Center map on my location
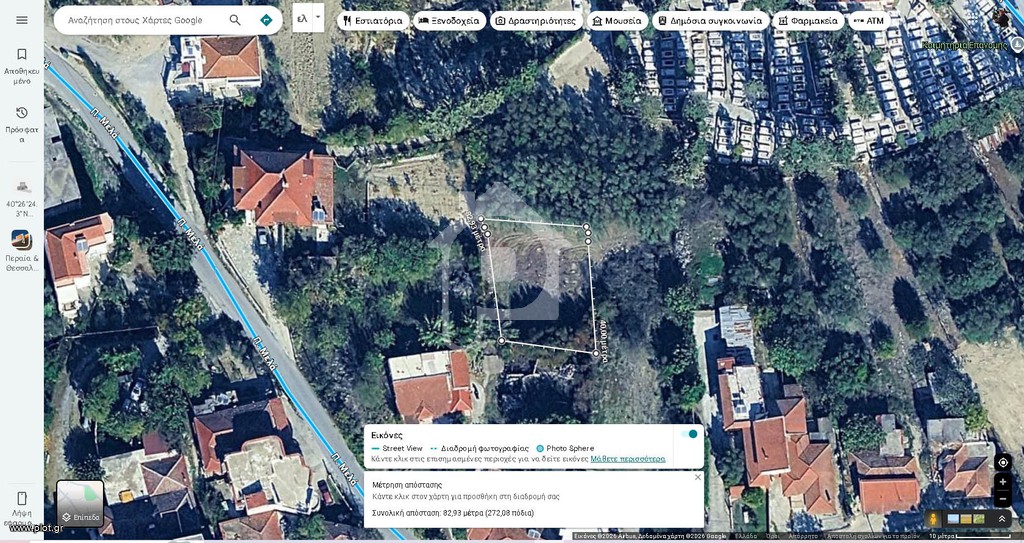The width and height of the screenshot is (1024, 543). tap(1002, 463)
